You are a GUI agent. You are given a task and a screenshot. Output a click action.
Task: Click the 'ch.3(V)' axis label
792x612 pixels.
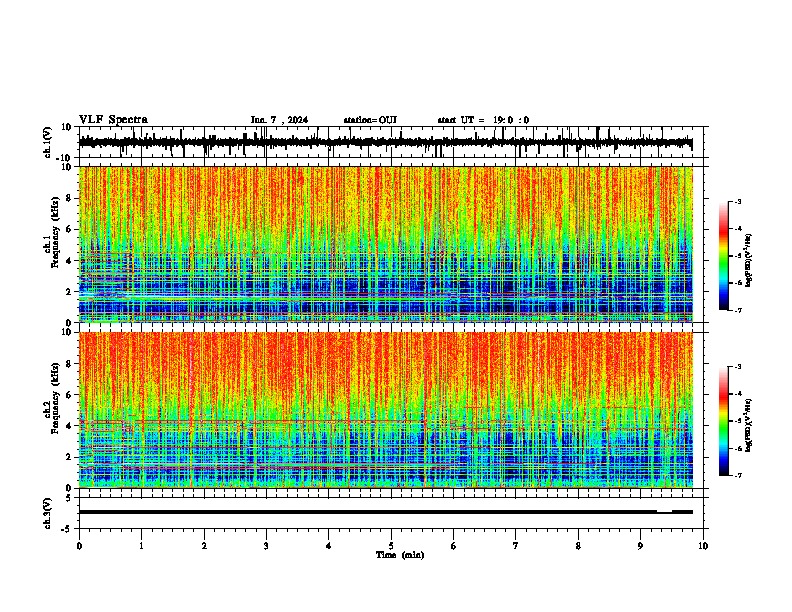(x=48, y=514)
